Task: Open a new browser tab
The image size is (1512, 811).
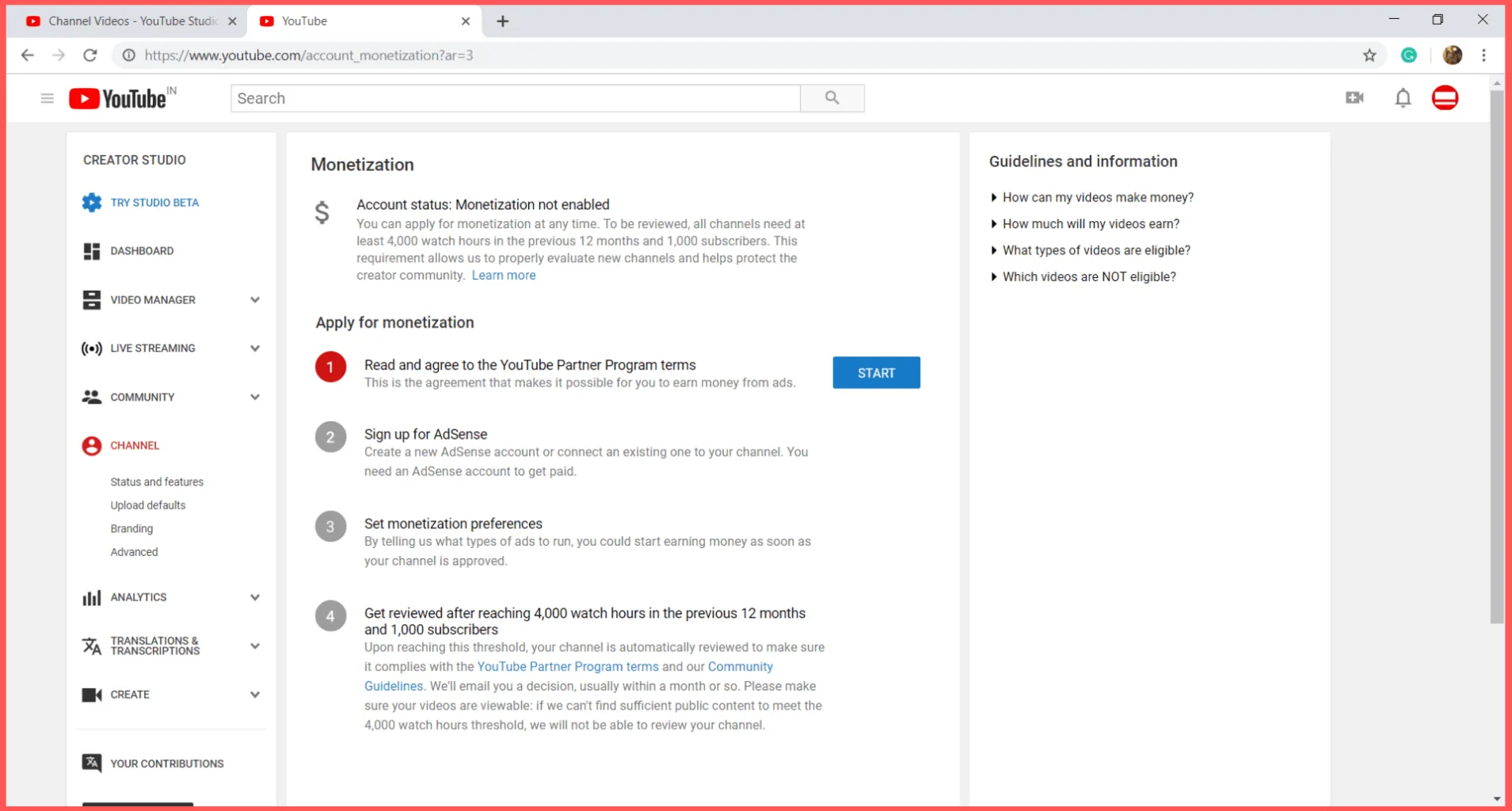Action: click(x=503, y=21)
